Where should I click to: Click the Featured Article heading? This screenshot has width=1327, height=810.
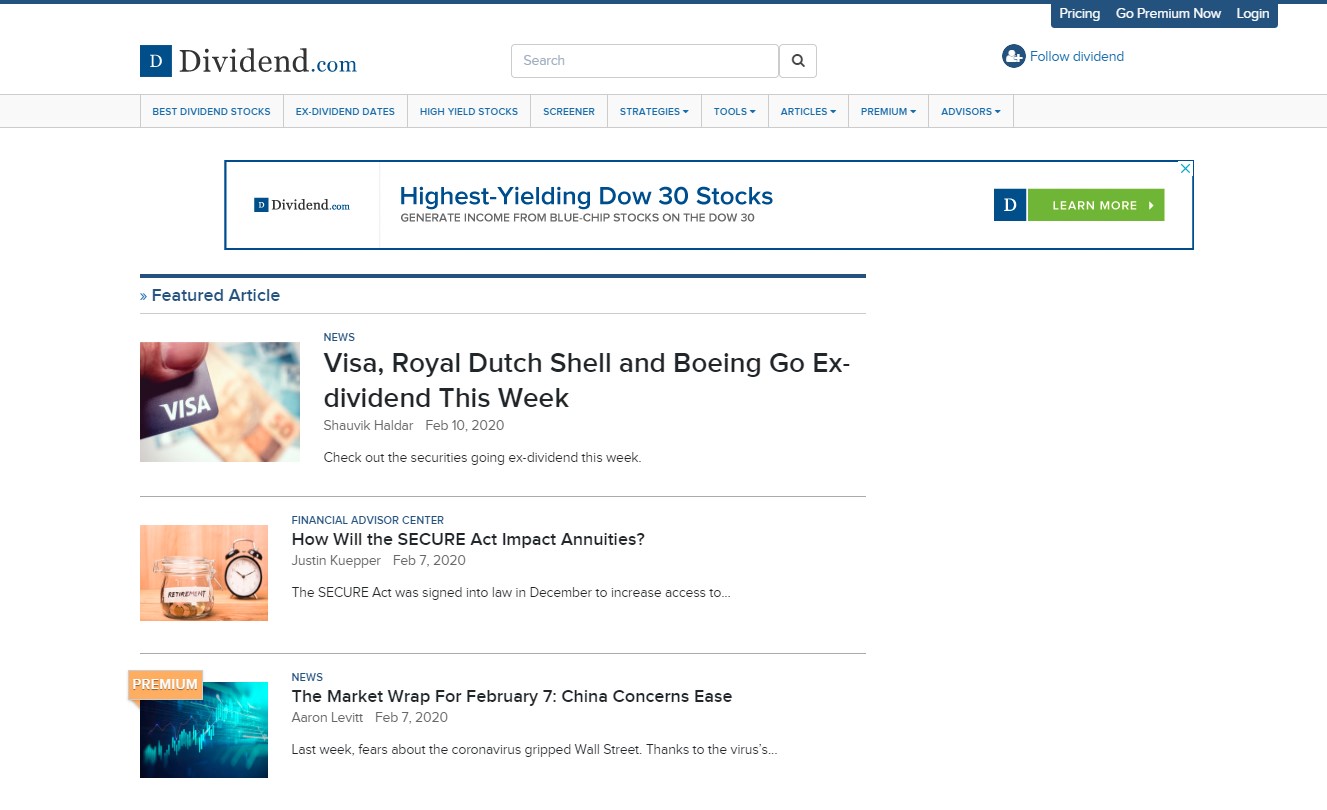click(216, 296)
